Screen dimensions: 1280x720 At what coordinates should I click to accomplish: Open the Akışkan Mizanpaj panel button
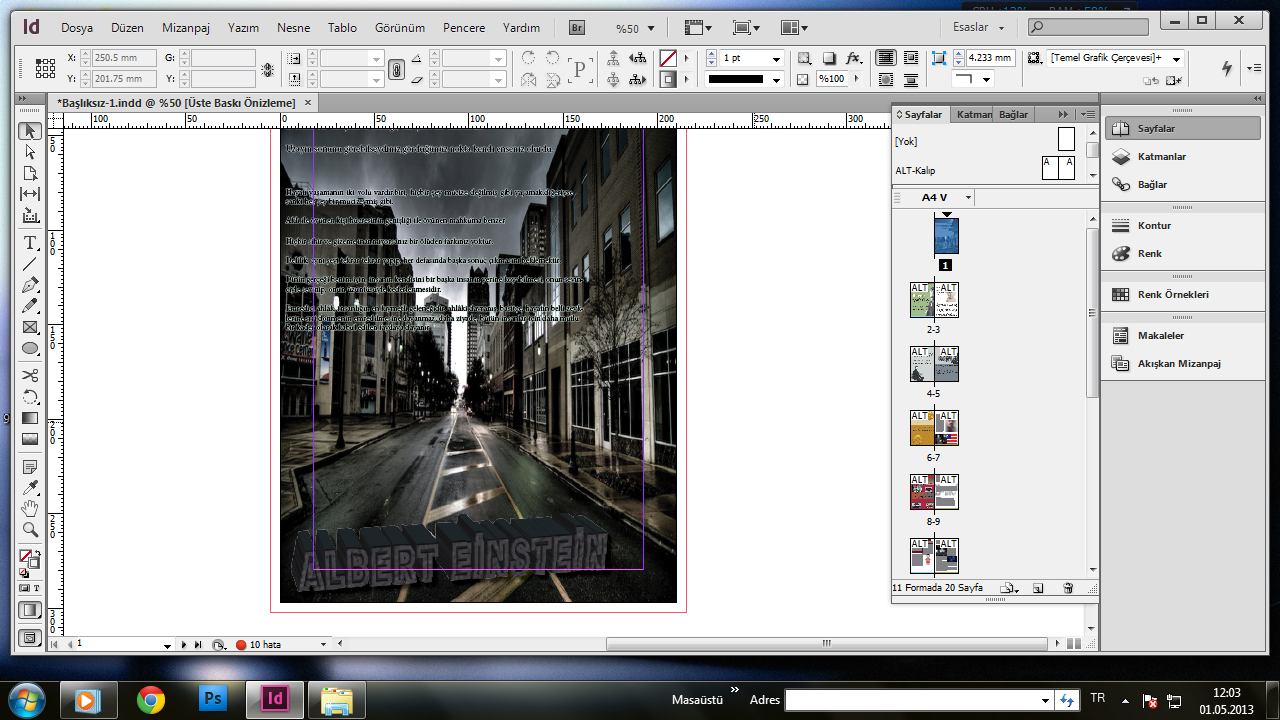1182,364
